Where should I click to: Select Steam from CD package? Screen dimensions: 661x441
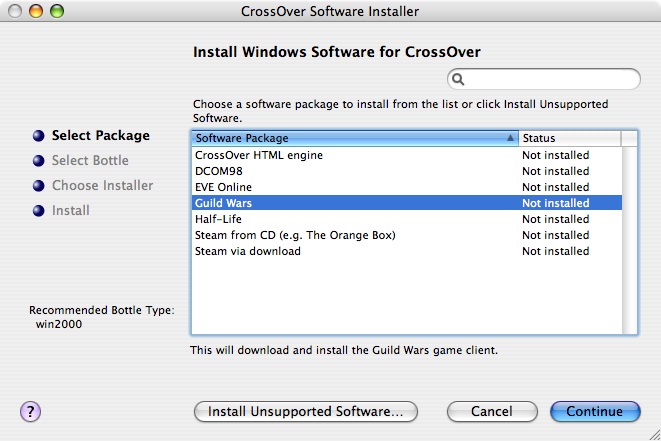click(x=407, y=235)
